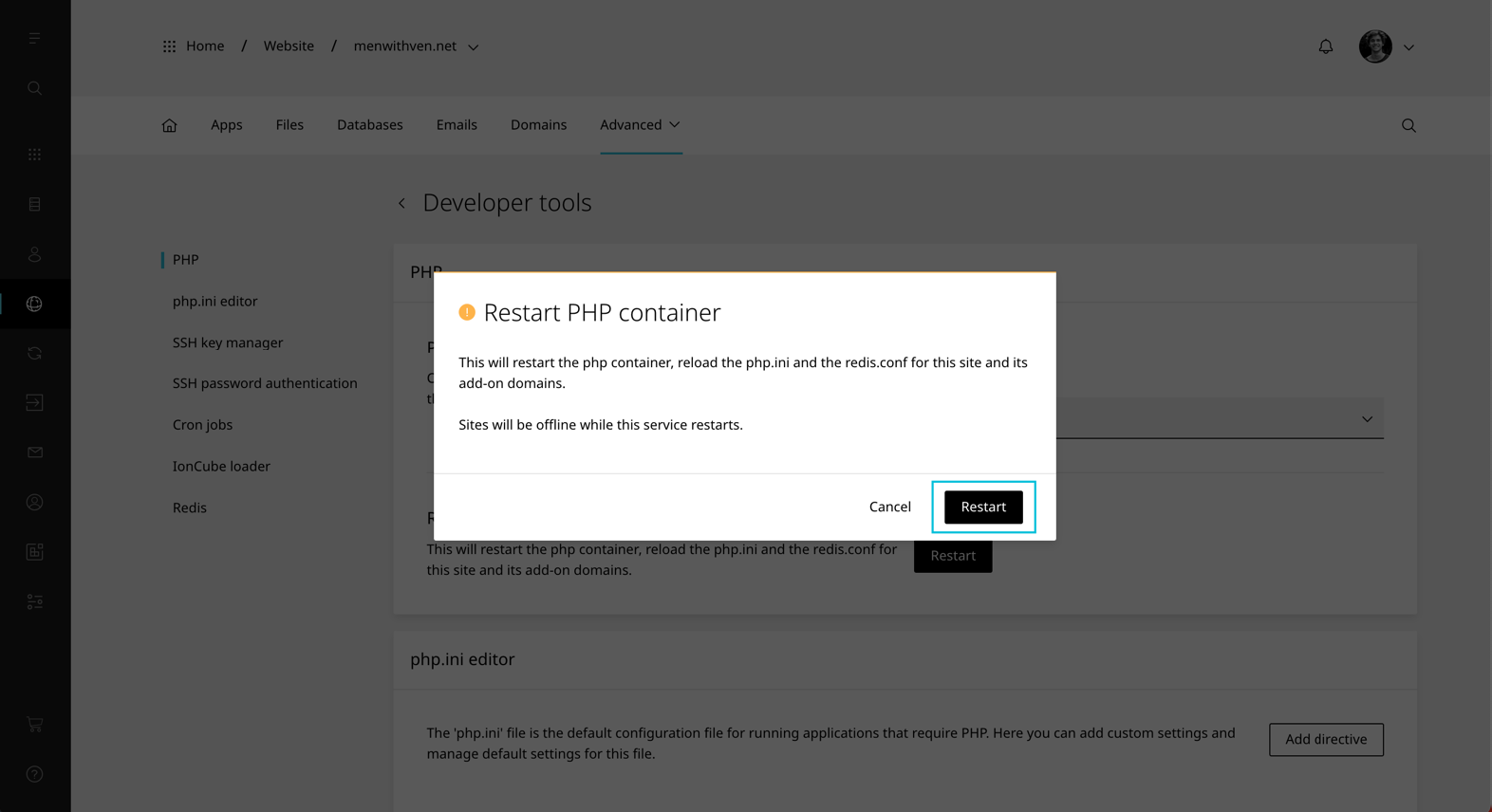
Task: Open the shopping cart icon in sidebar
Action: point(35,725)
